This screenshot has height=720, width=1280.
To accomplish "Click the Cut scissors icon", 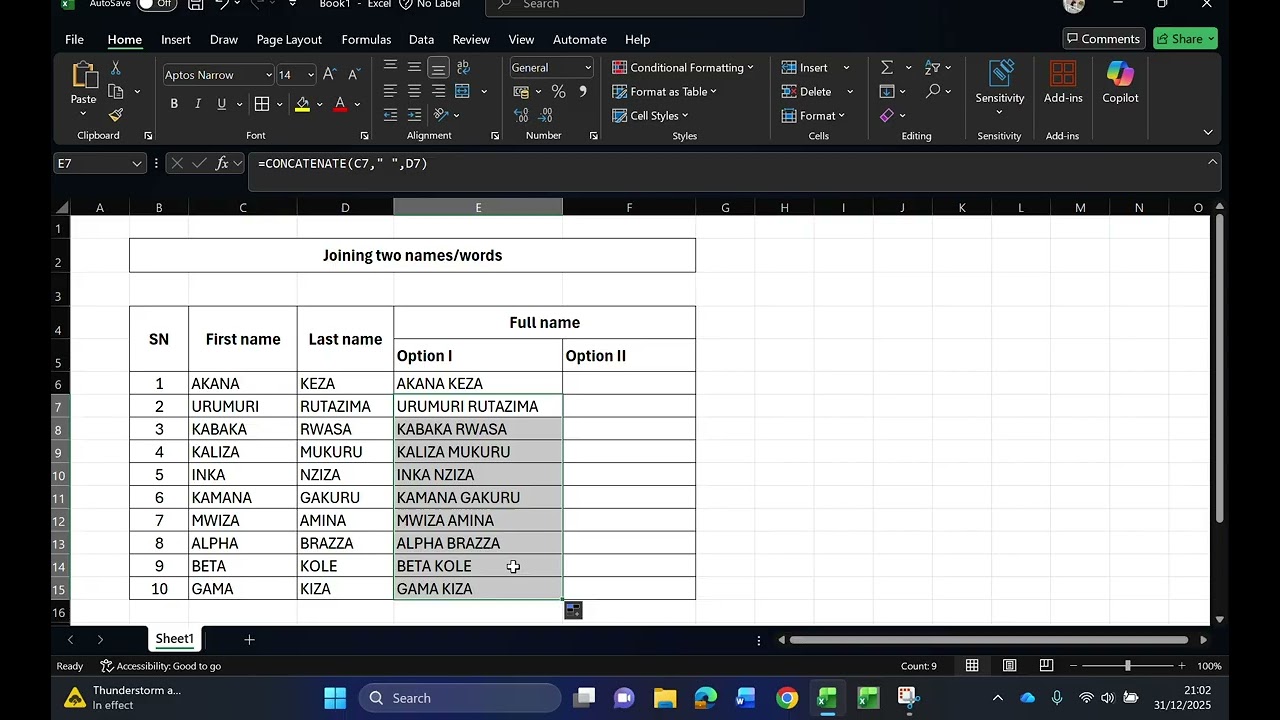I will coord(116,68).
